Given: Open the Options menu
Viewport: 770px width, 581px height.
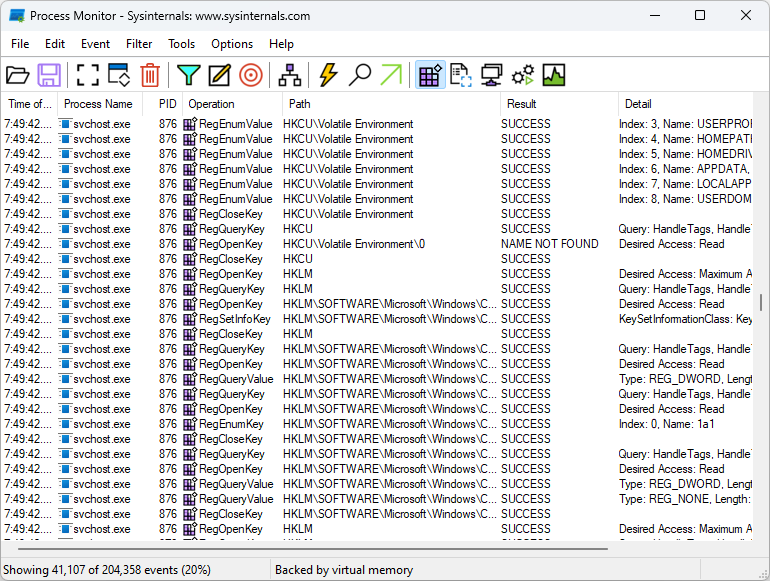Looking at the screenshot, I should pyautogui.click(x=232, y=44).
